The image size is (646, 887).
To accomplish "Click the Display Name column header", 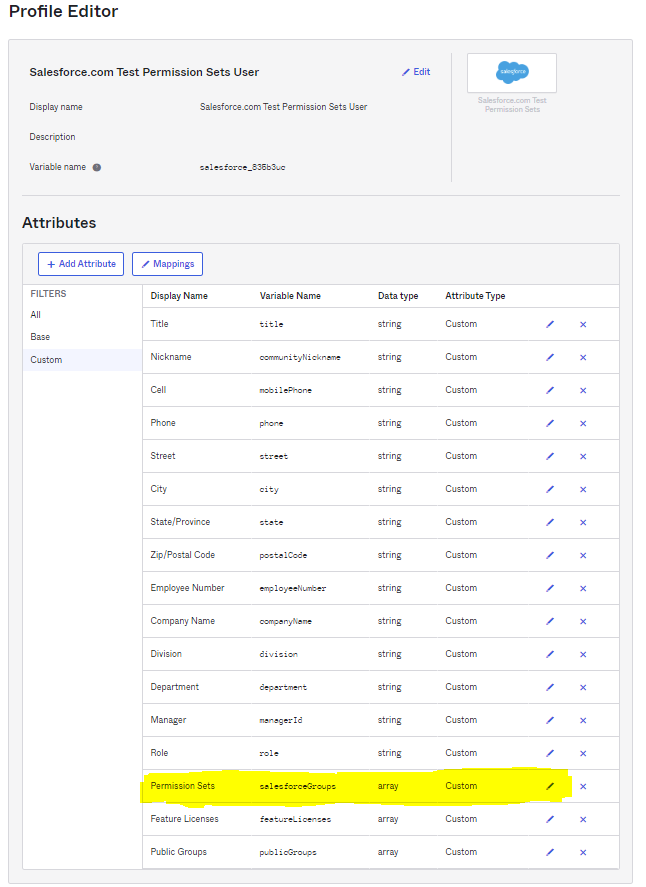I will pos(179,296).
